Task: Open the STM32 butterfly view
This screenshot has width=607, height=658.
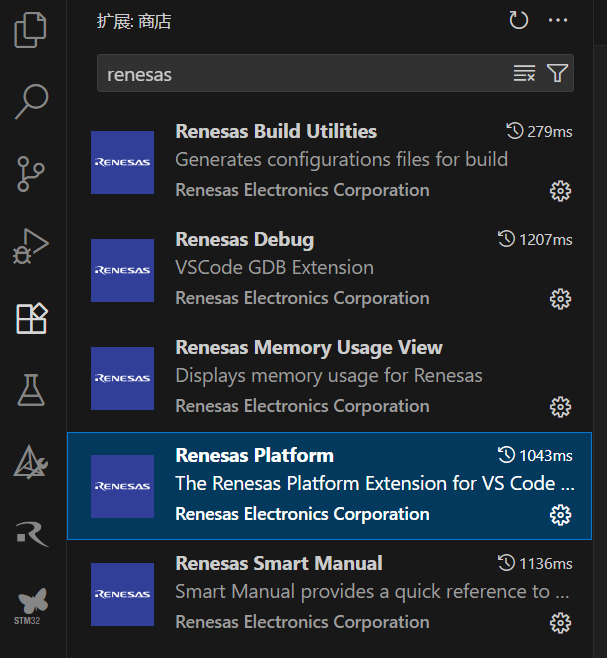Action: coord(32,606)
